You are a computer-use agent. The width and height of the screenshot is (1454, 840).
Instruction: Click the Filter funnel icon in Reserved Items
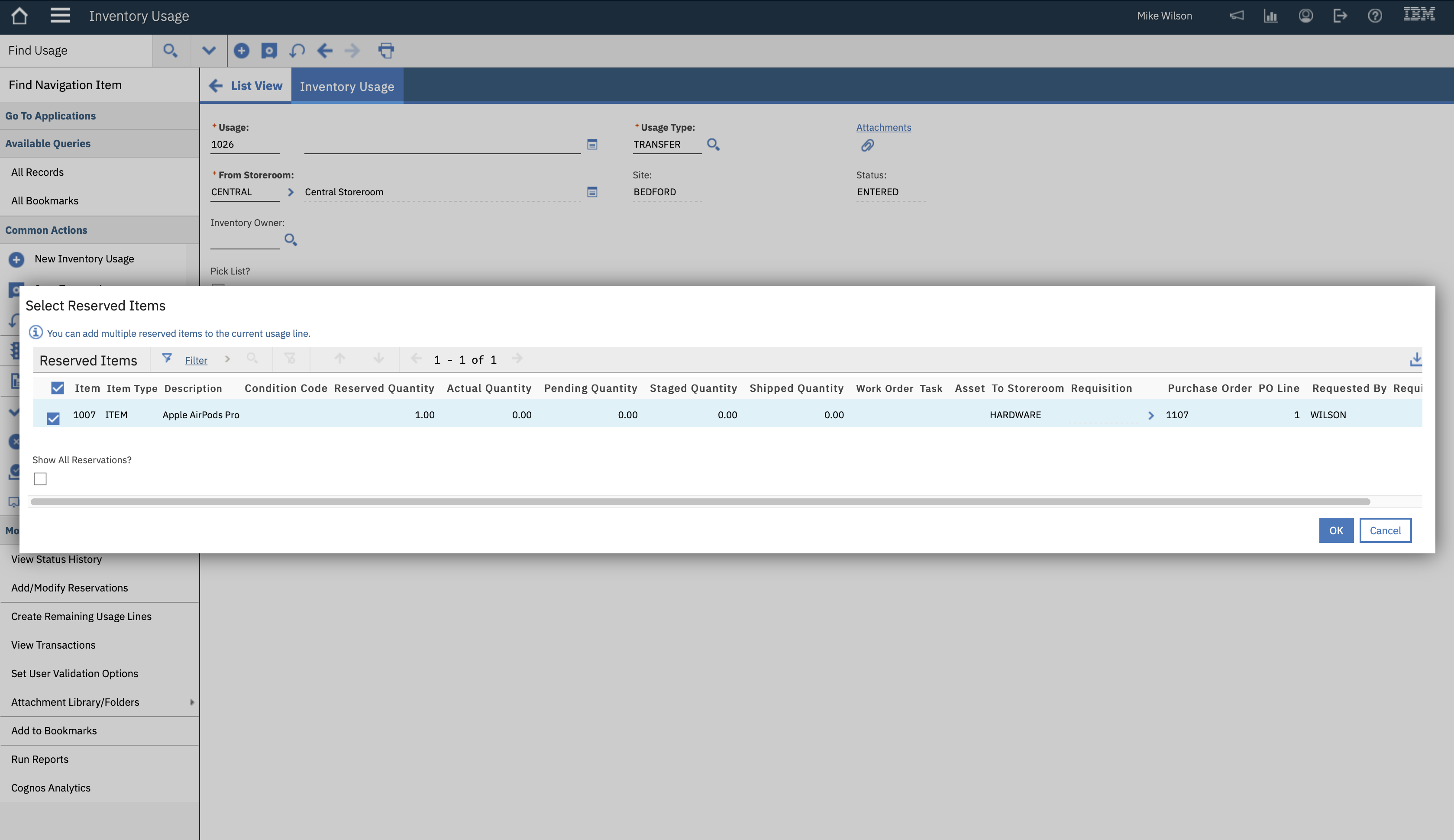tap(167, 358)
